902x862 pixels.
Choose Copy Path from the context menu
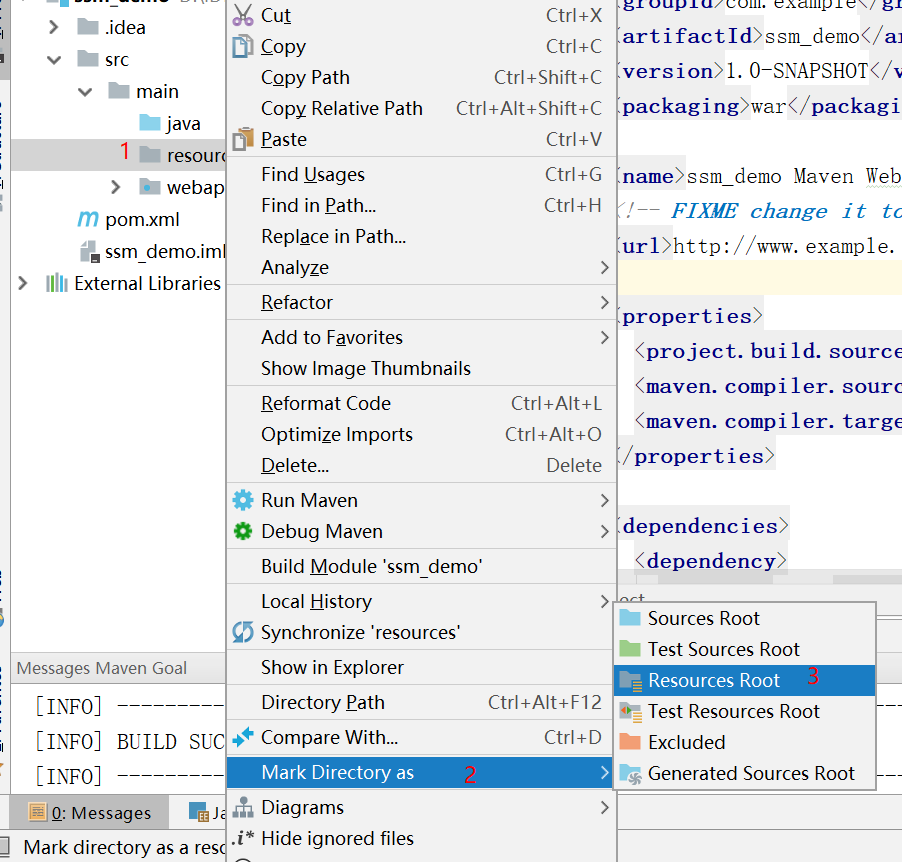[421, 78]
